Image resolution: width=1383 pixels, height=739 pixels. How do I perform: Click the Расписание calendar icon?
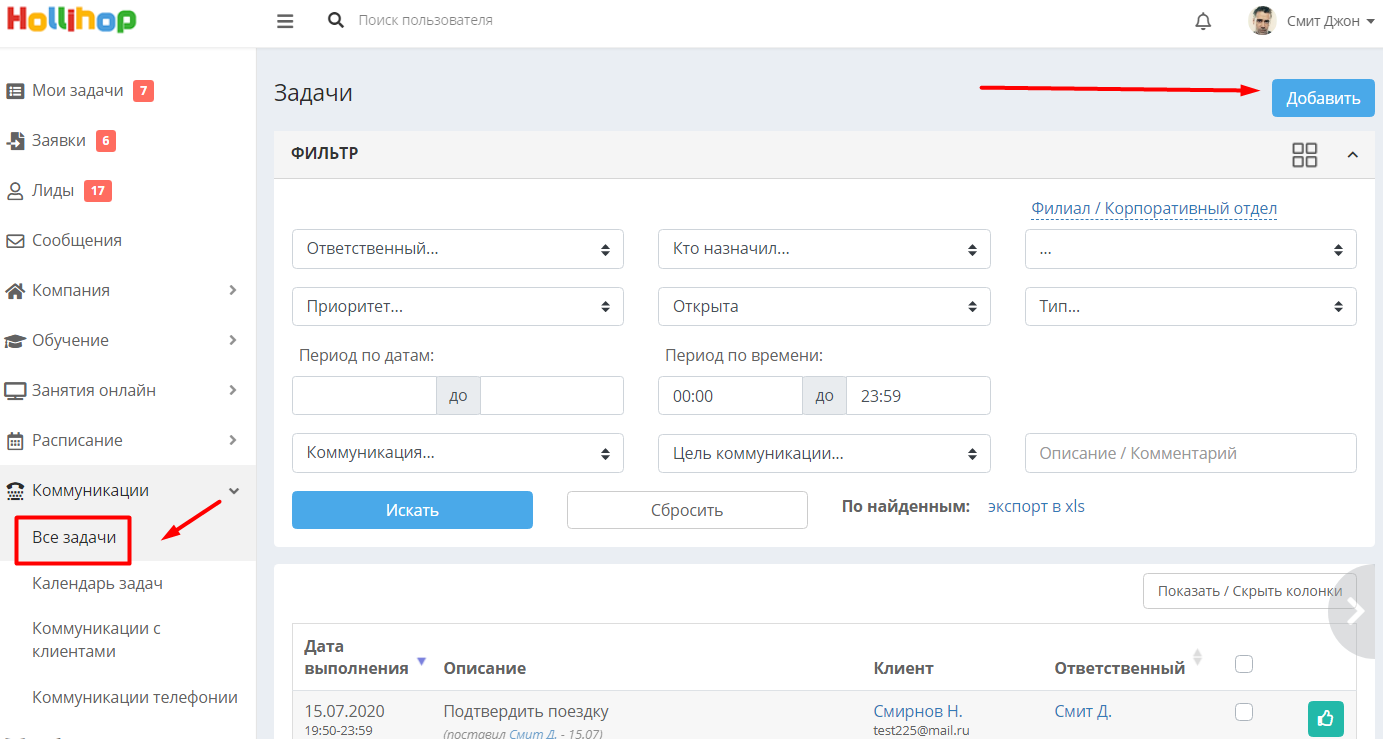pyautogui.click(x=15, y=441)
